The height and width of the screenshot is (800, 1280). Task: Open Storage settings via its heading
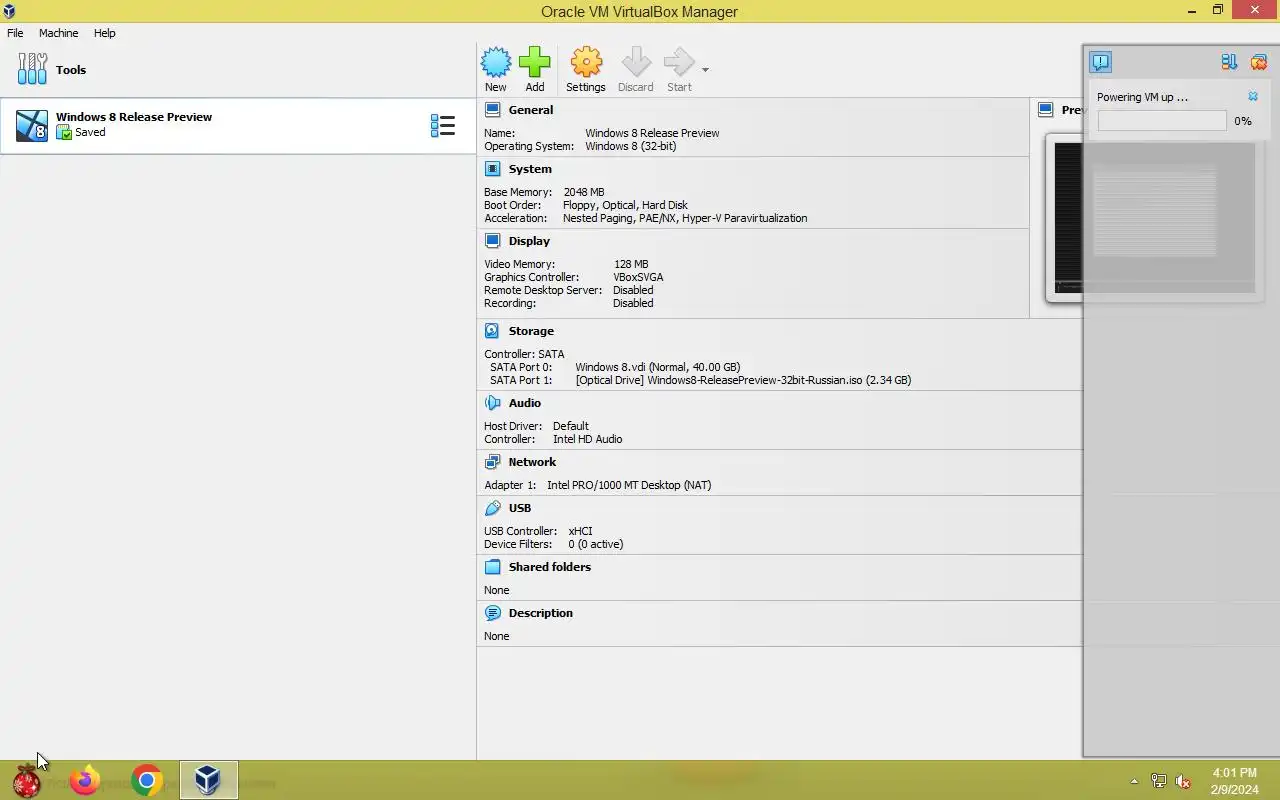point(531,331)
